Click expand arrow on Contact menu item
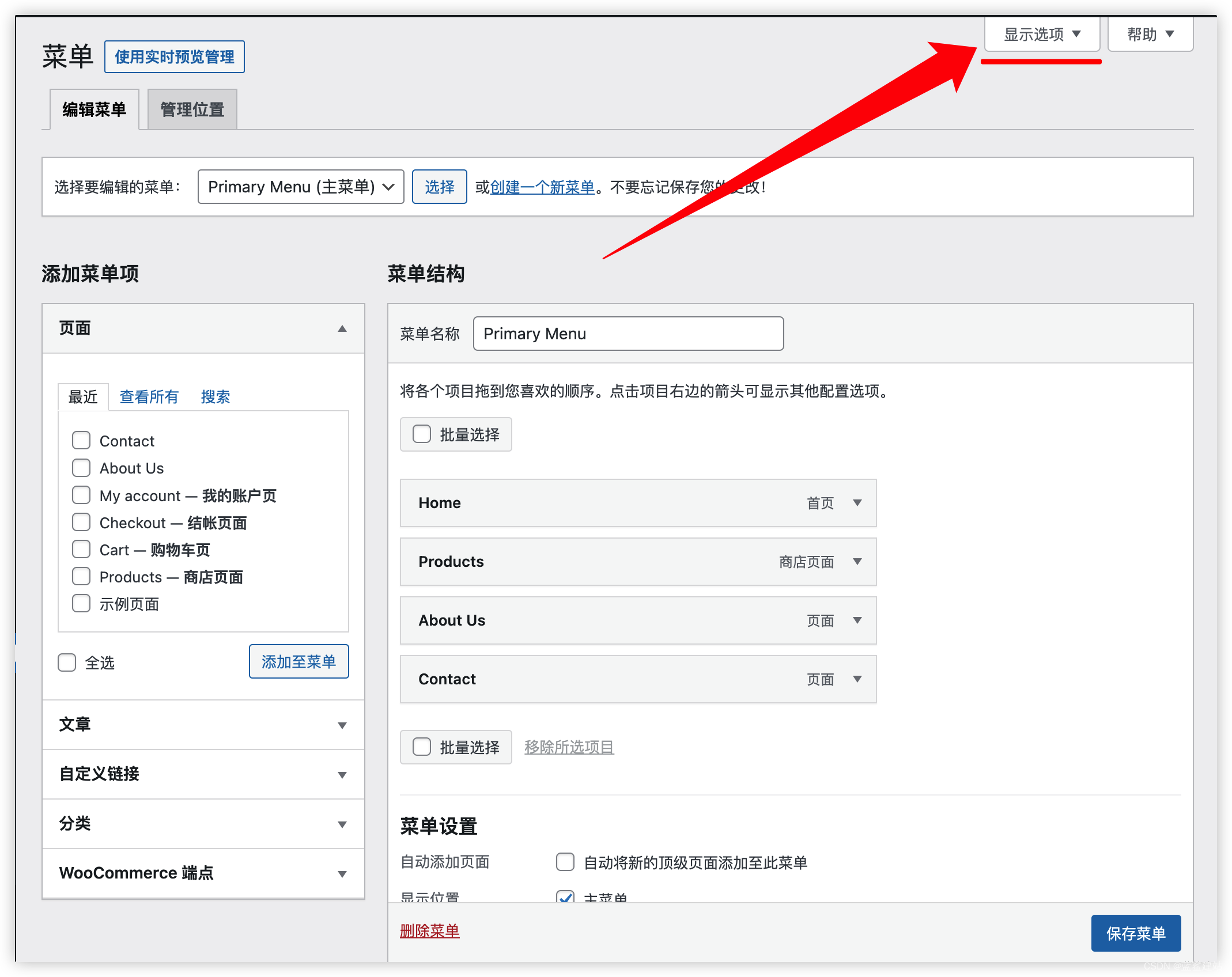 (x=858, y=680)
